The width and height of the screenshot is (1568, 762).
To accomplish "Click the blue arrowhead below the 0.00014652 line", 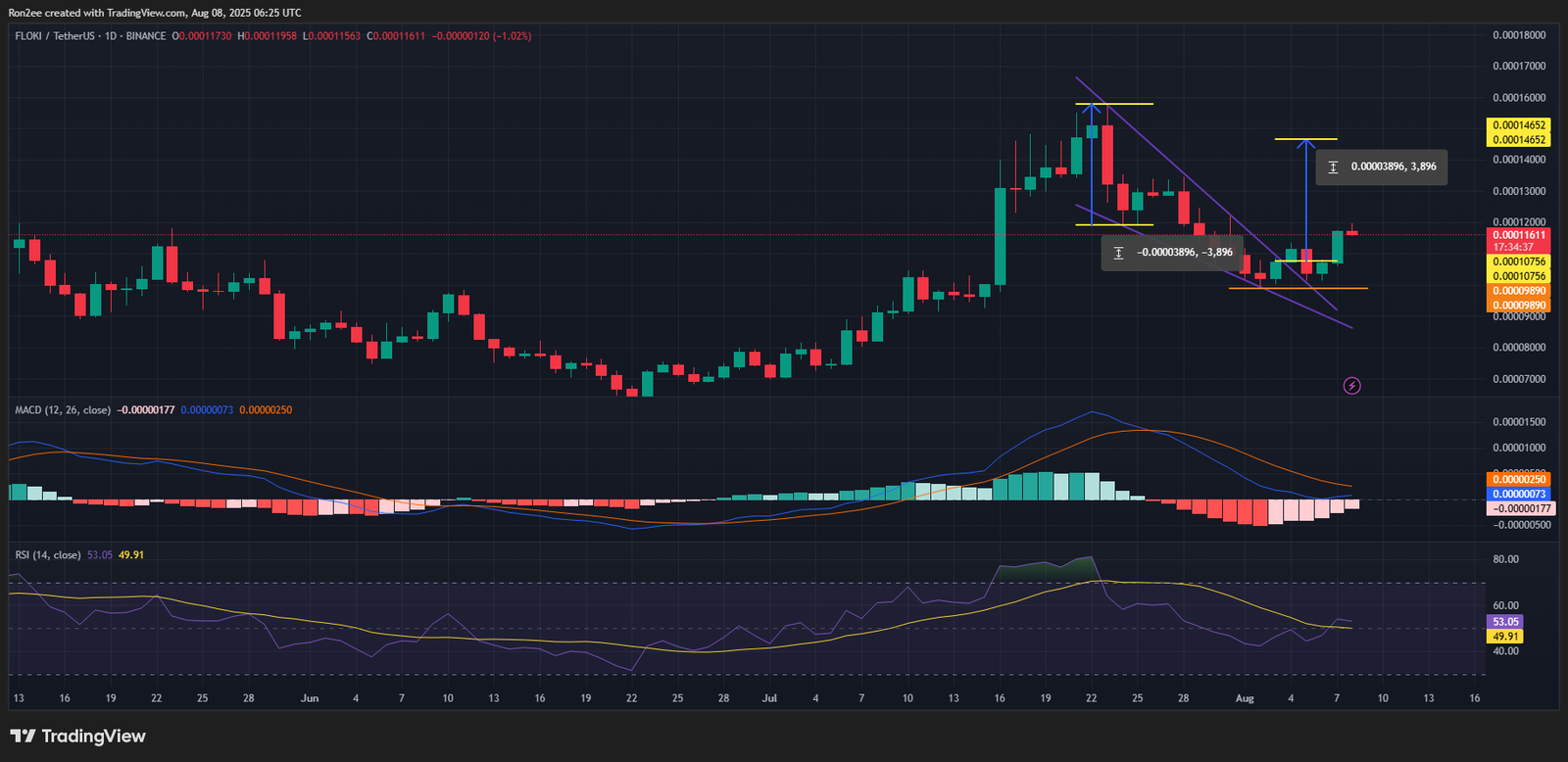I will pos(1305,145).
